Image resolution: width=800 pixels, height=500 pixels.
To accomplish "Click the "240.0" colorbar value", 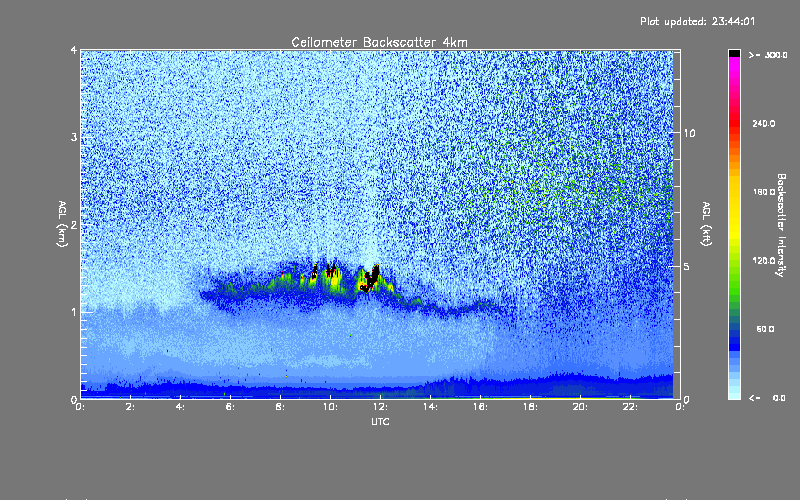I will coord(764,123).
